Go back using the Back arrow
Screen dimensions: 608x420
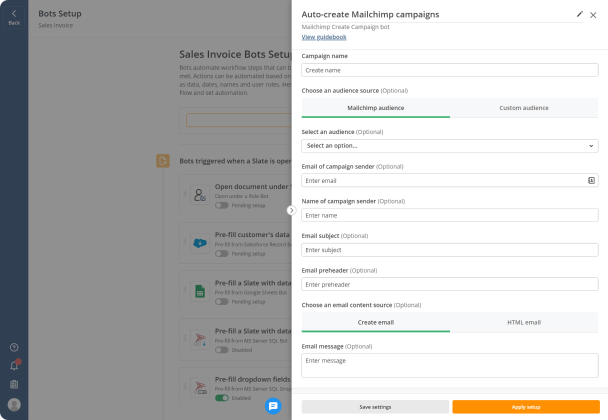(x=14, y=17)
